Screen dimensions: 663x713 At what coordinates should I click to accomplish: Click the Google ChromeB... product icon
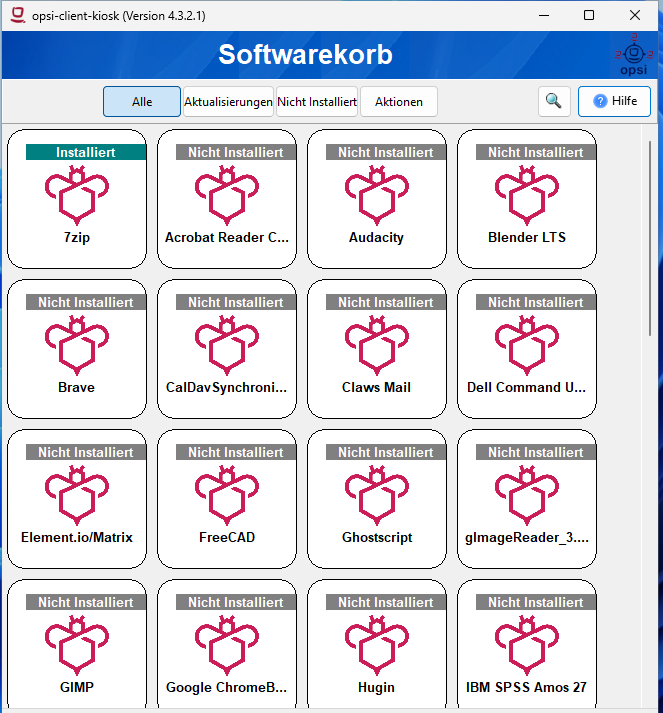(x=226, y=645)
